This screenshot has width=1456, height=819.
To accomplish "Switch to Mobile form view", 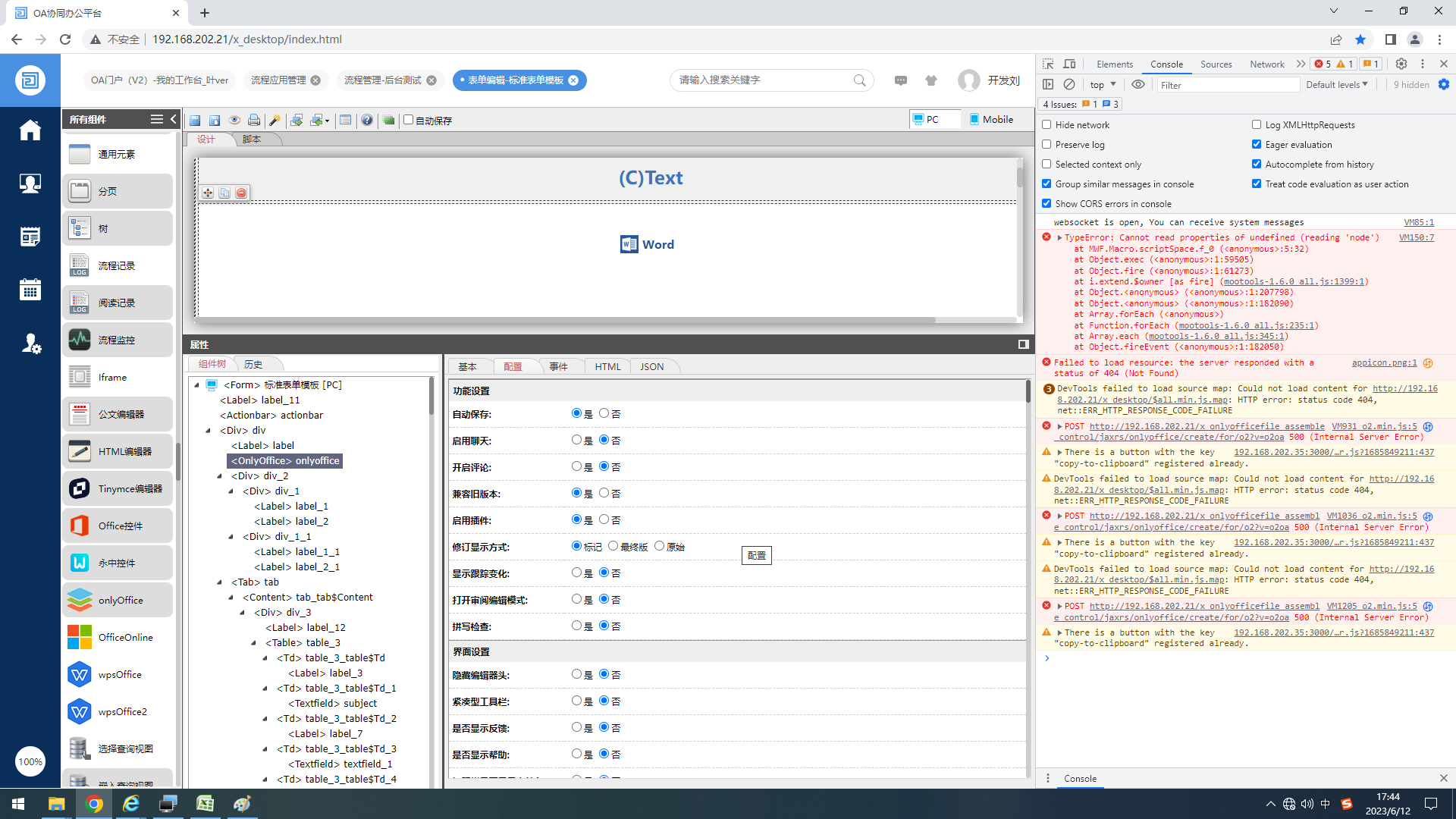I will point(990,119).
